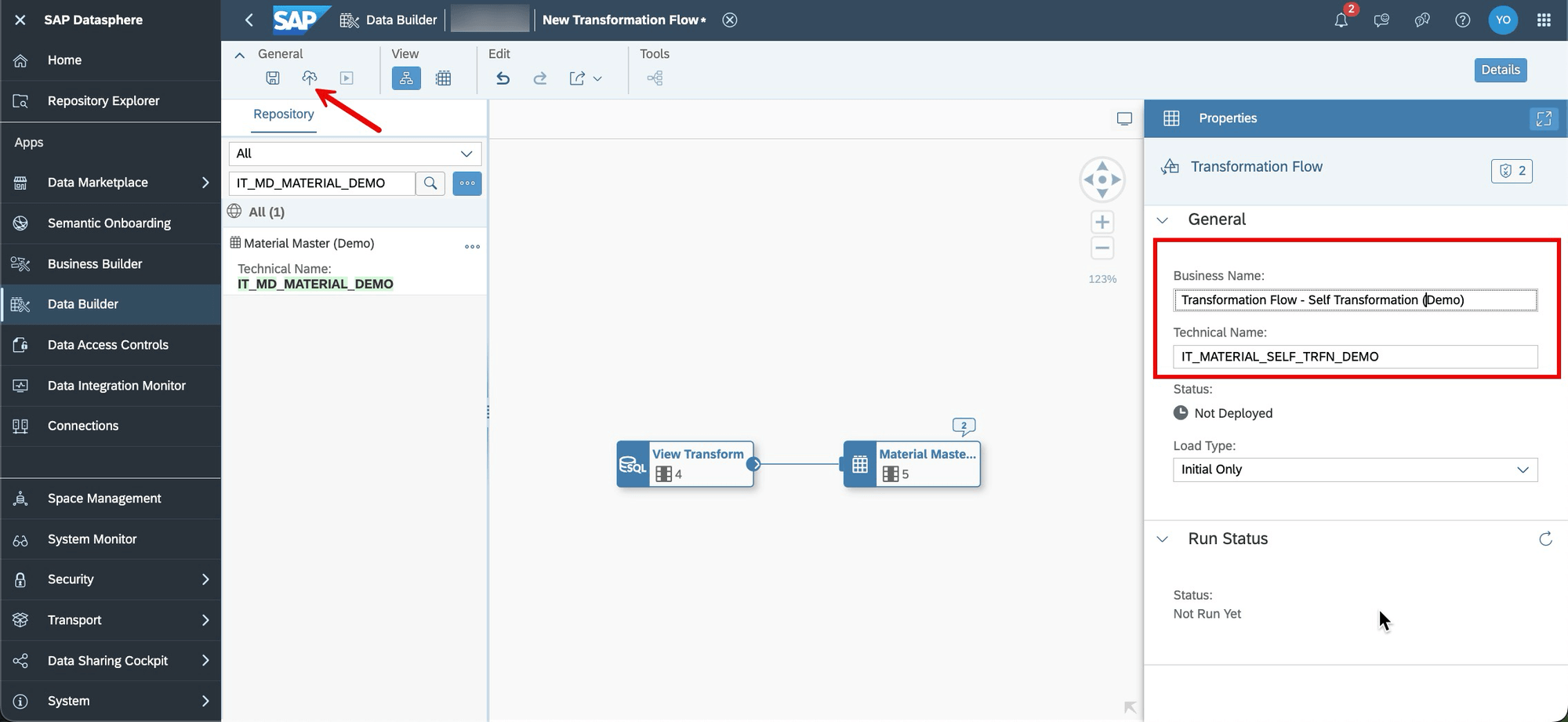Open Business Builder
This screenshot has height=722, width=1568.
point(111,264)
